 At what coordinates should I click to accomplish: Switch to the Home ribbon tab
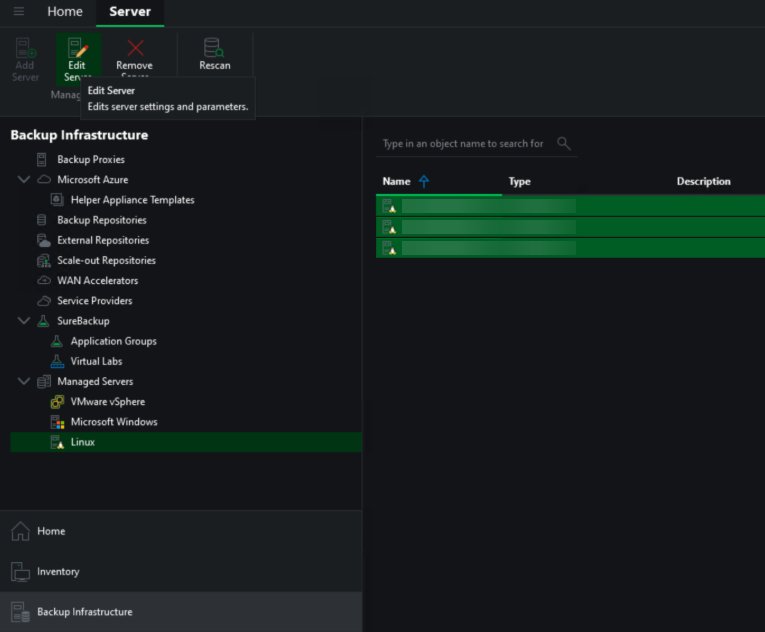tap(65, 12)
